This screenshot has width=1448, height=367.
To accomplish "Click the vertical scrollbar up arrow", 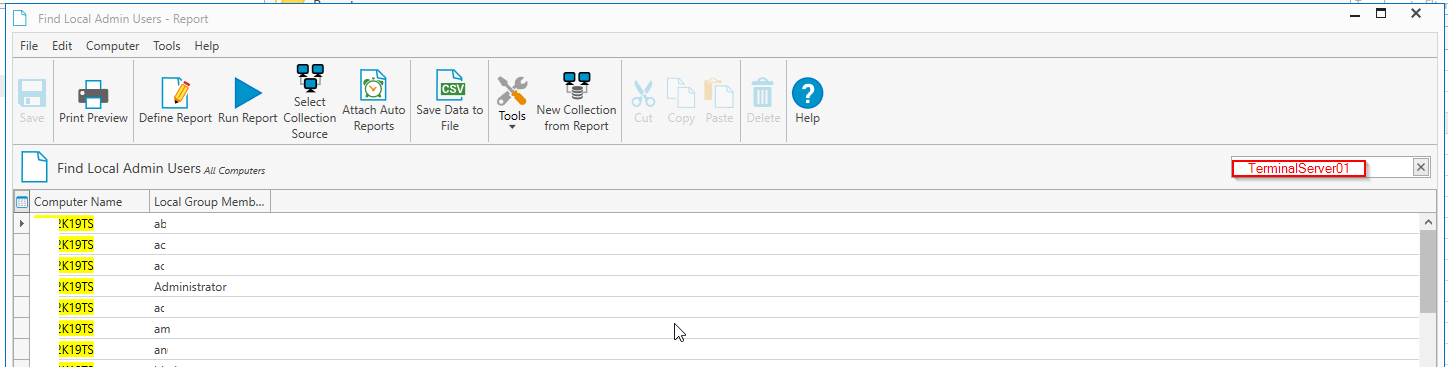I will pos(1428,221).
